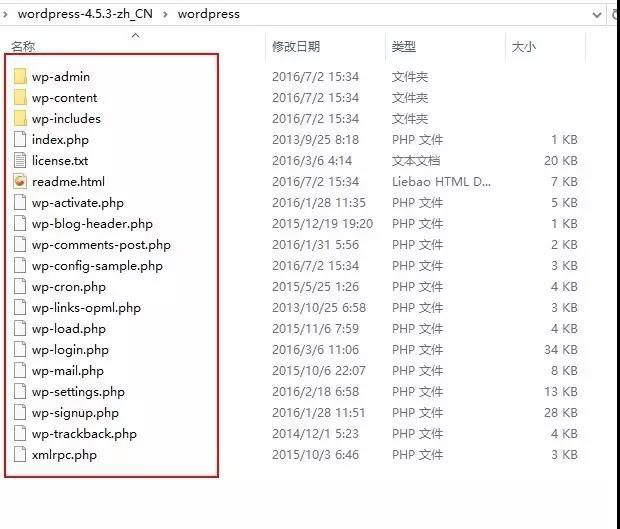Select the license.txt document icon
Image resolution: width=620 pixels, height=529 pixels.
[x=20, y=160]
